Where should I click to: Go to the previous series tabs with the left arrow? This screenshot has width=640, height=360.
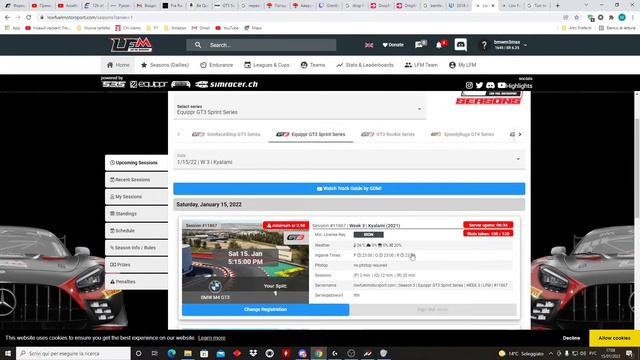(178, 134)
